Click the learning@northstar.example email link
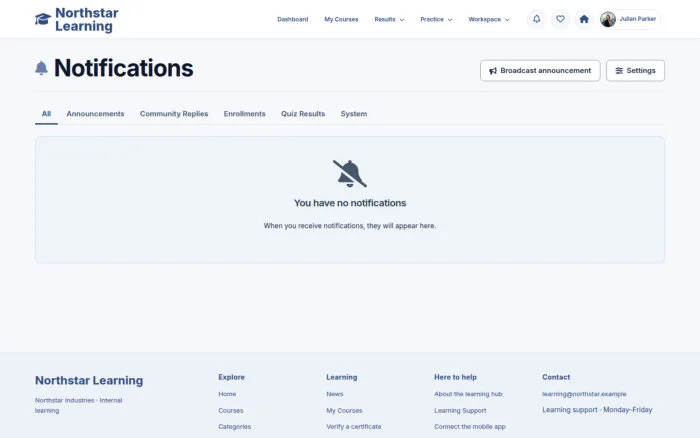This screenshot has height=438, width=700. (584, 394)
